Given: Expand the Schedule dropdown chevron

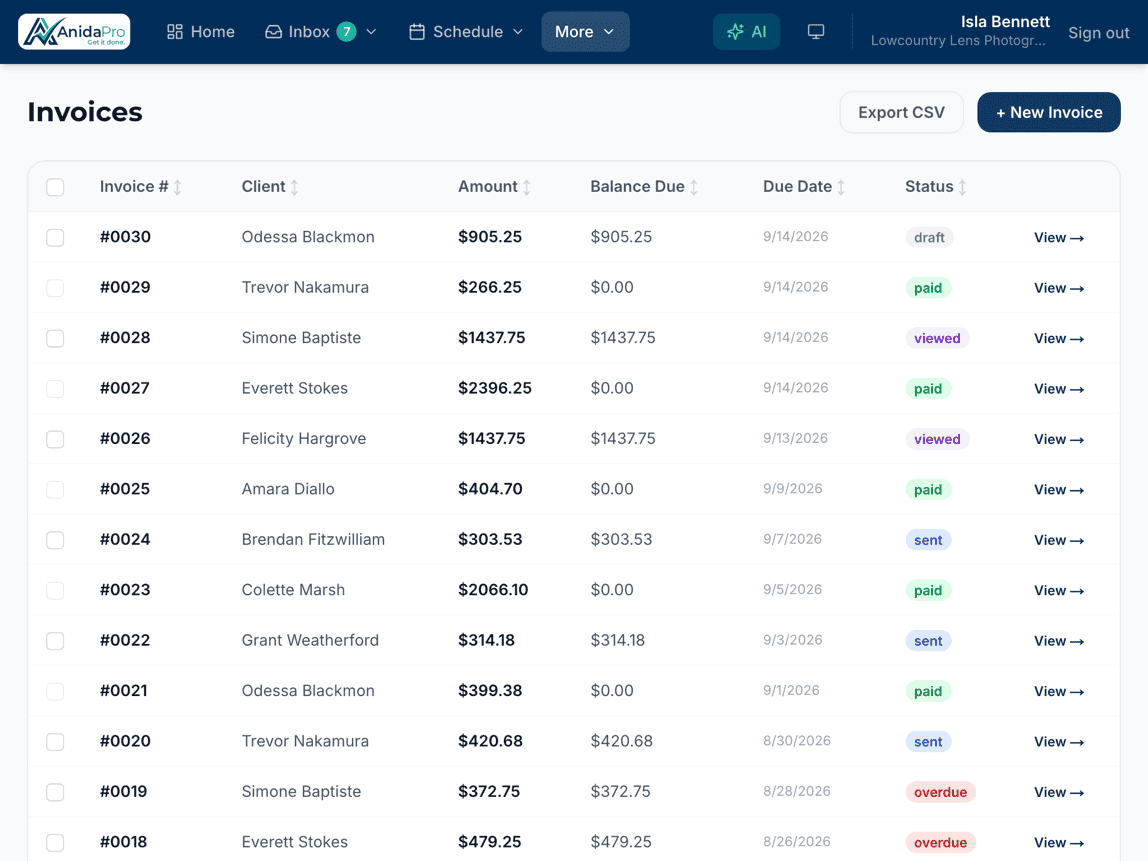Looking at the screenshot, I should point(518,31).
